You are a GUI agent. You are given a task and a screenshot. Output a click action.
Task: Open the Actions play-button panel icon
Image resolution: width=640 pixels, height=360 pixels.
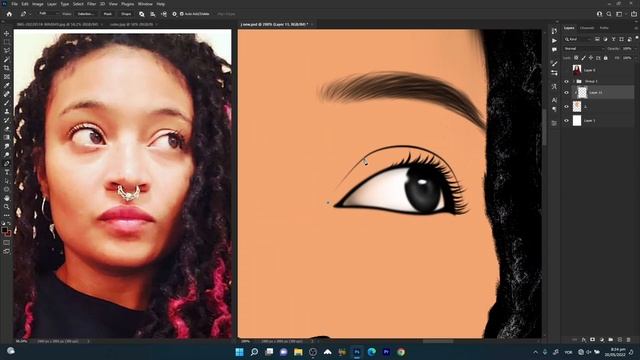554,41
